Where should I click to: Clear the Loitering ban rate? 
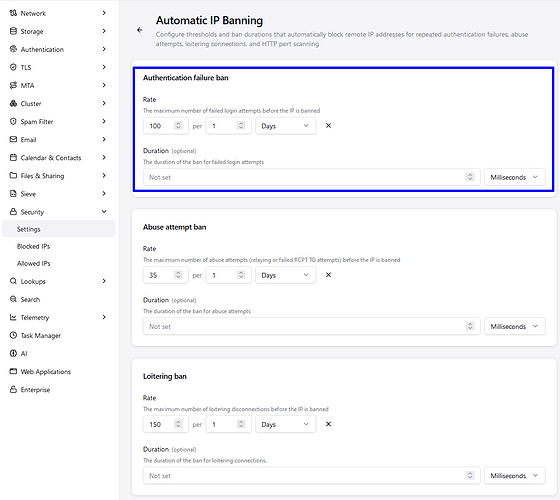(x=328, y=424)
